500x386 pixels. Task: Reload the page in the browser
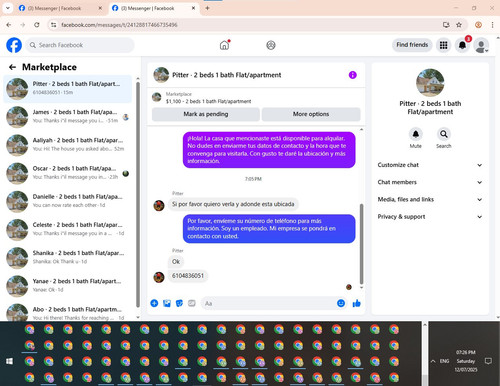click(x=37, y=25)
